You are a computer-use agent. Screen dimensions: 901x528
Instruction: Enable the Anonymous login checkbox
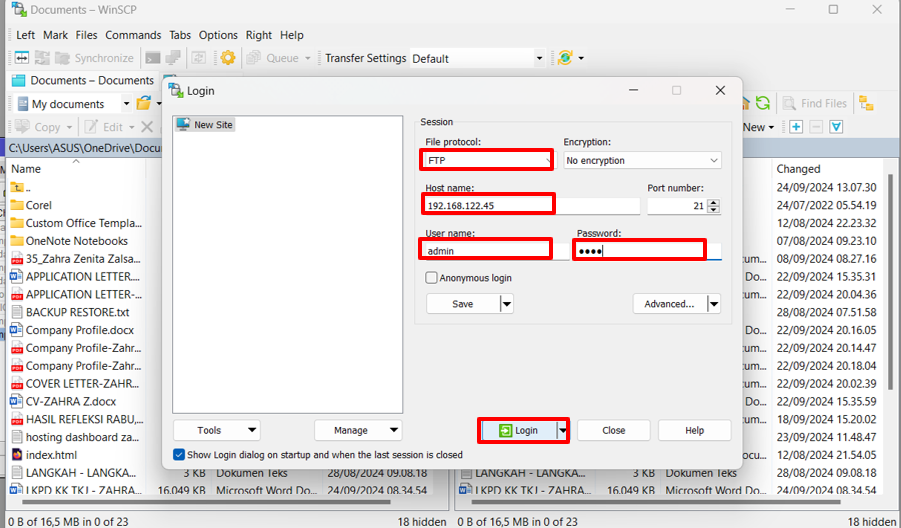(x=432, y=278)
